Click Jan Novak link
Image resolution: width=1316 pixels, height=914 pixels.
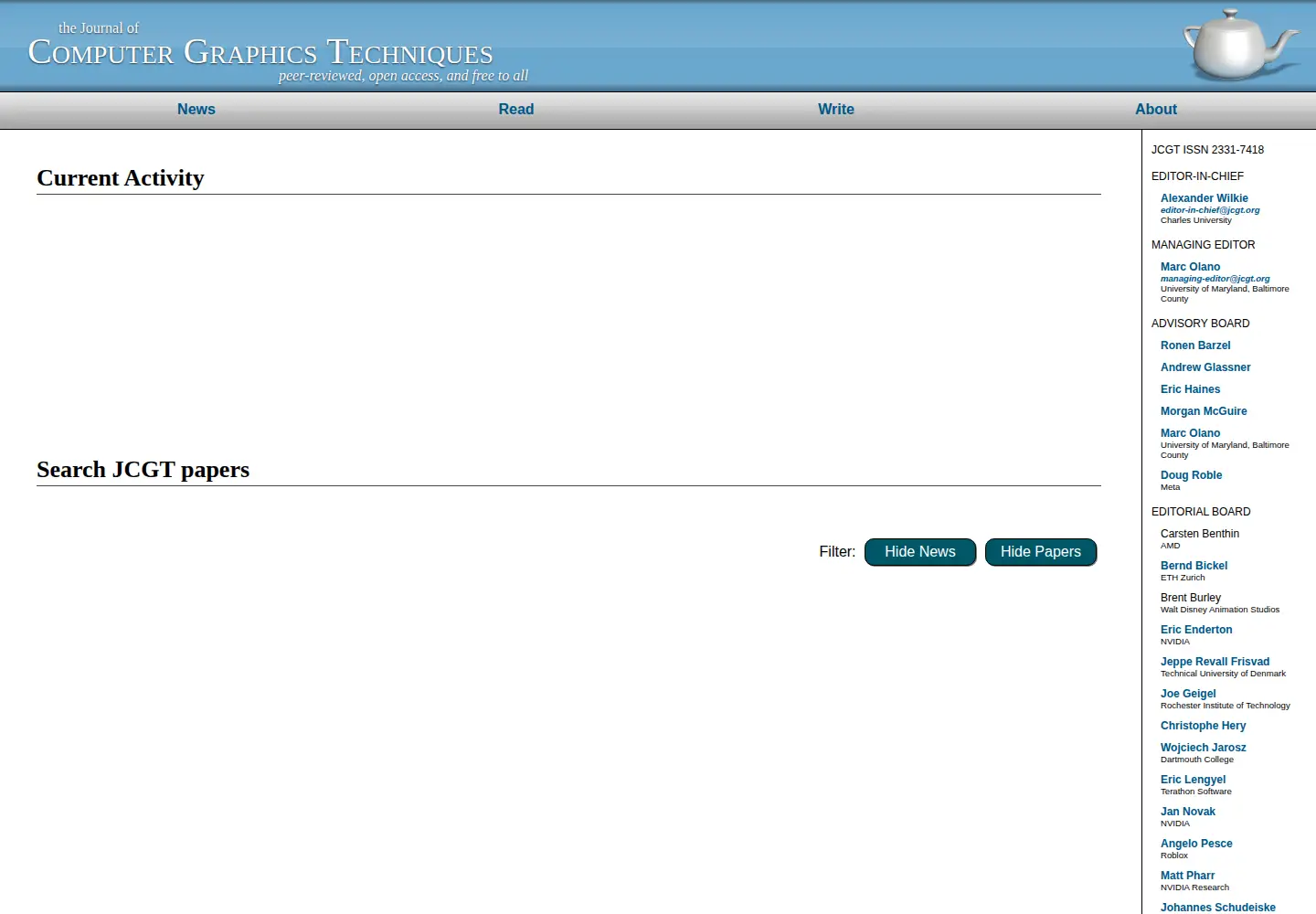click(1188, 812)
